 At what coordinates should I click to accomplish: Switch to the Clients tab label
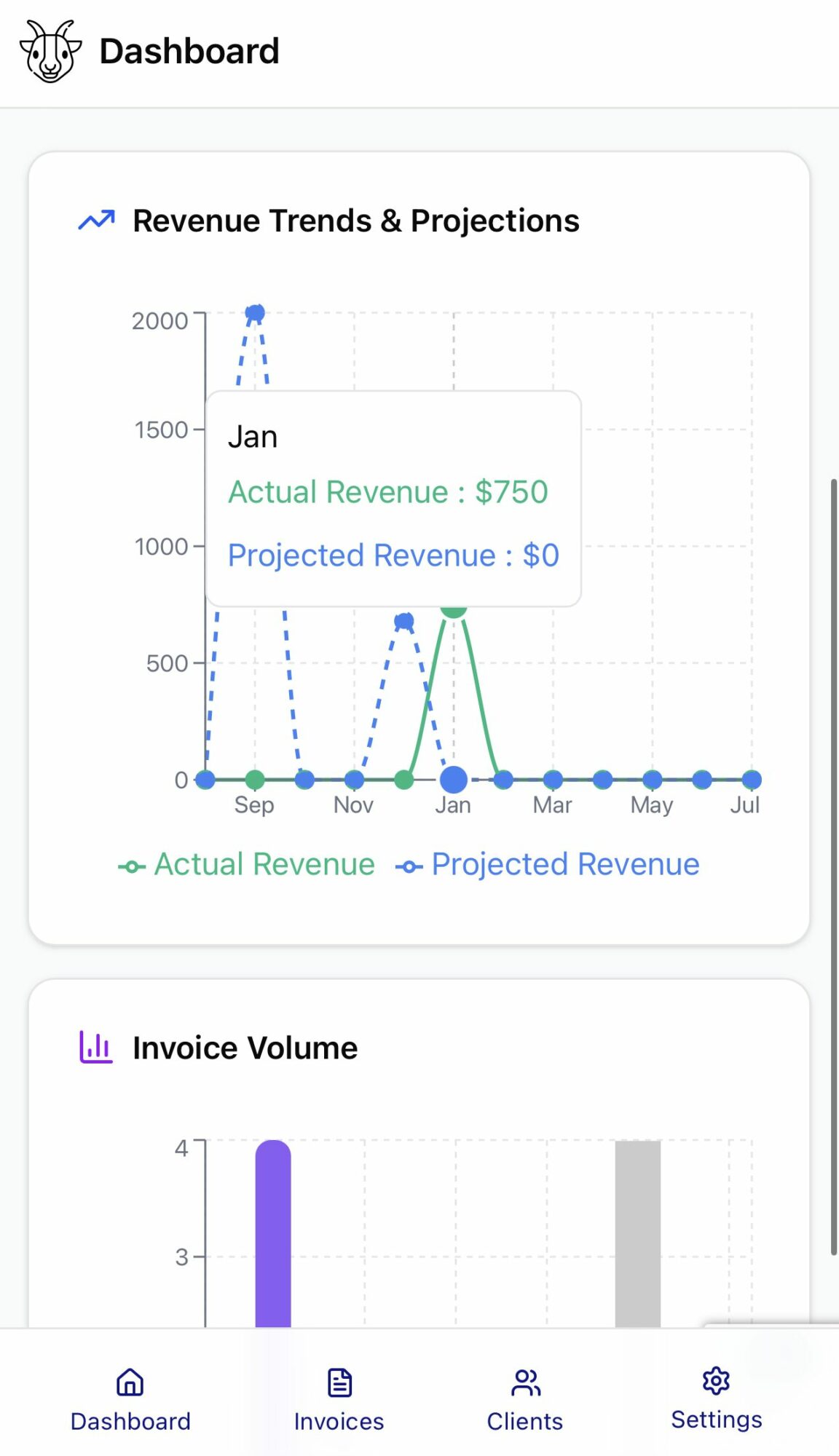pyautogui.click(x=525, y=1421)
